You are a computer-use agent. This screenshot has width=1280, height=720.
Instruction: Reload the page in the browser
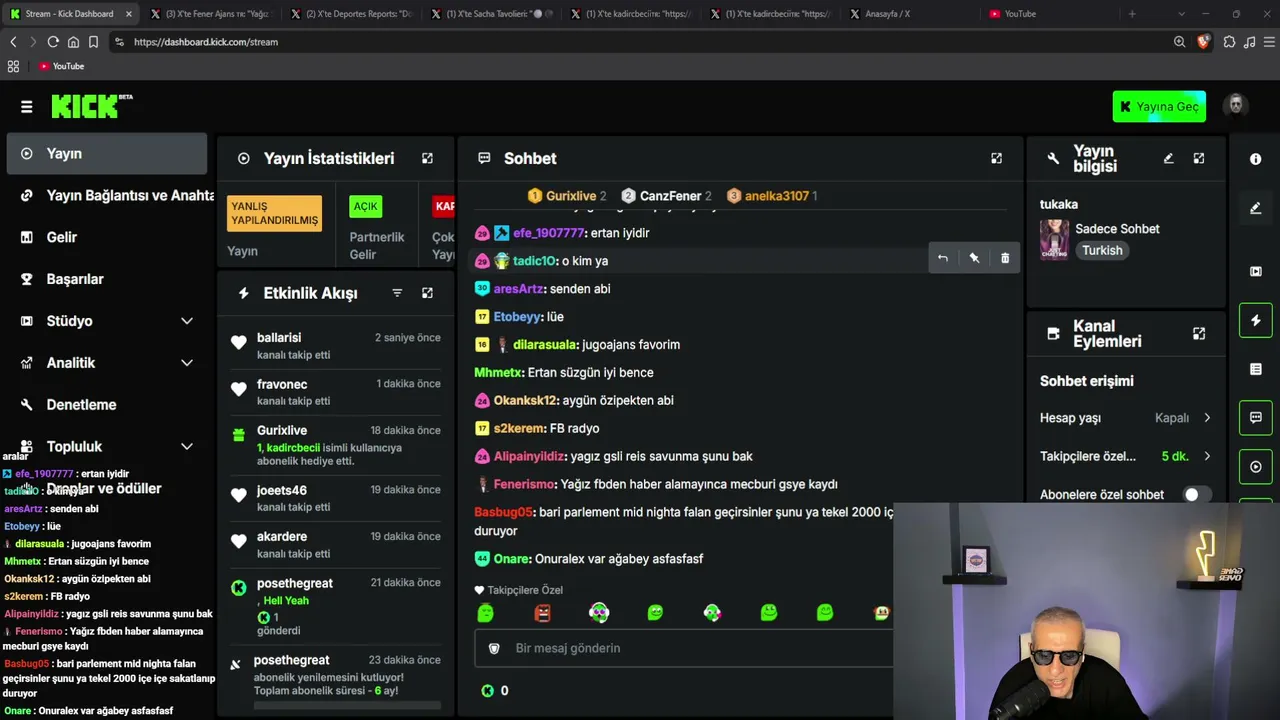[x=53, y=42]
